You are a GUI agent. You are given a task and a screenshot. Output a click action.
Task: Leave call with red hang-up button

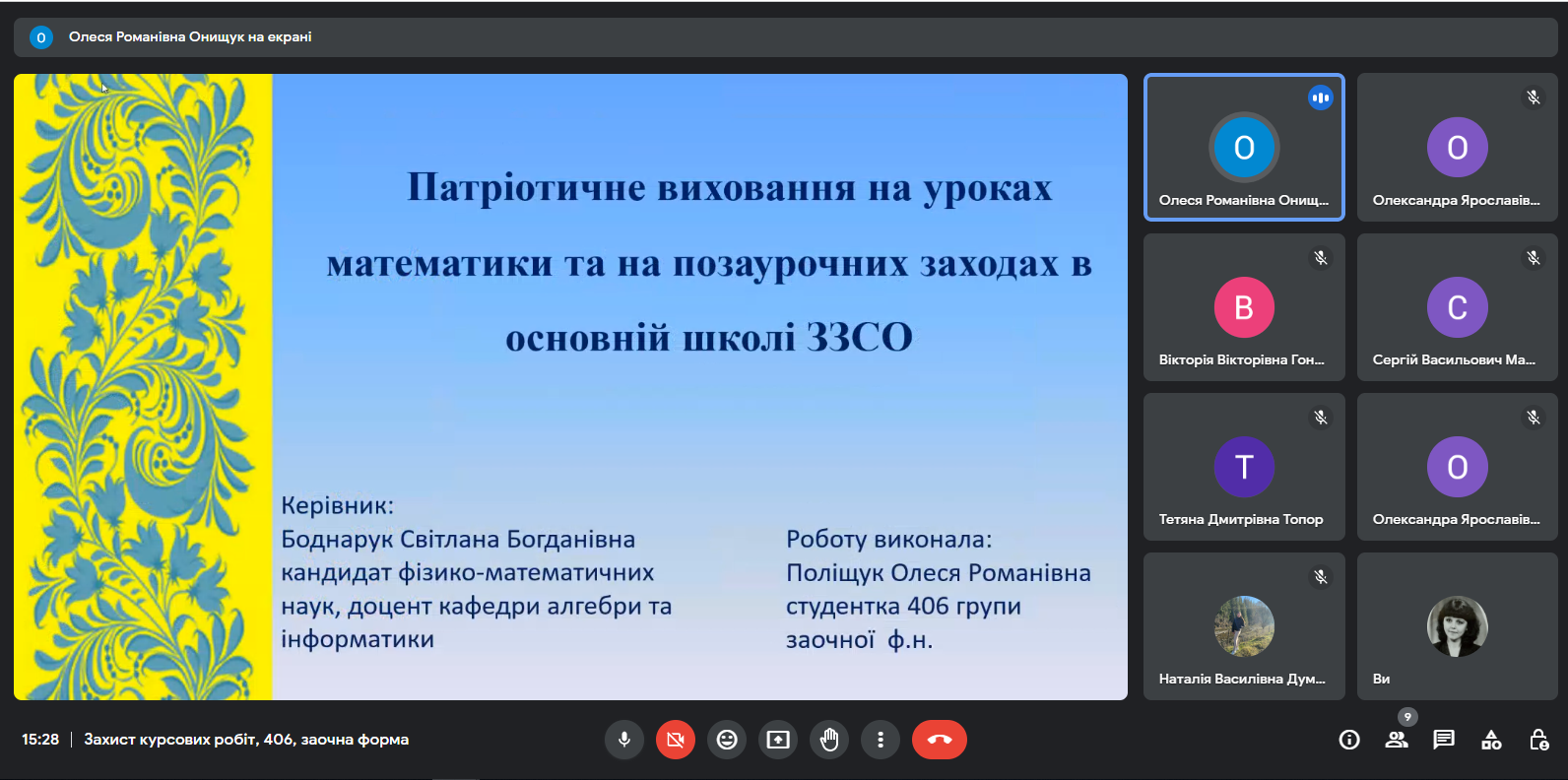pyautogui.click(x=940, y=740)
